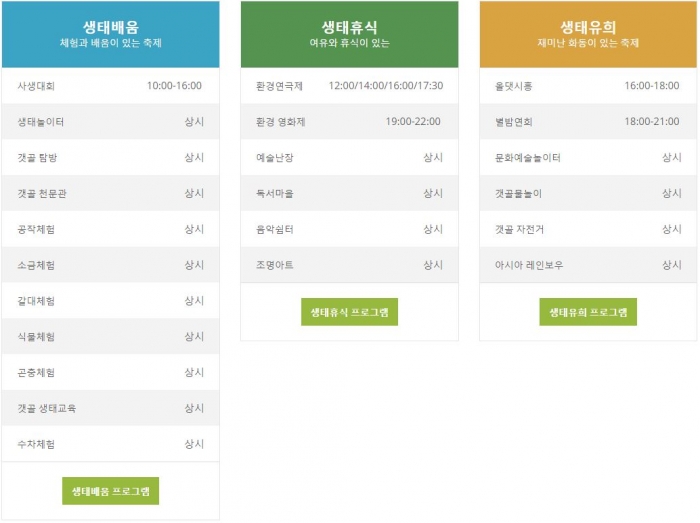Select the 환경연극제 row
Viewport: 700px width, 523px height.
coord(349,86)
